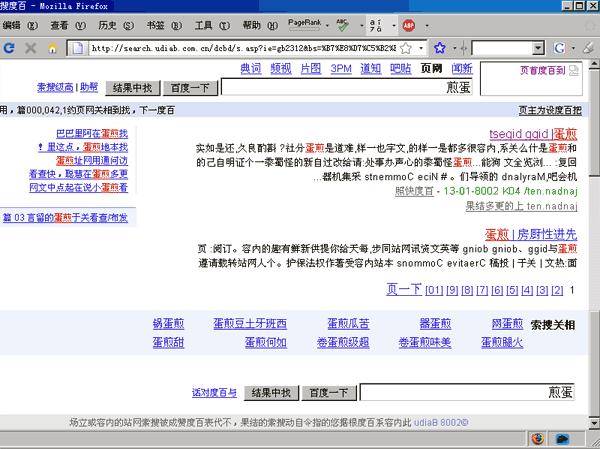Click the stop loading X icon
This screenshot has width=600, height=449.
click(x=31, y=48)
